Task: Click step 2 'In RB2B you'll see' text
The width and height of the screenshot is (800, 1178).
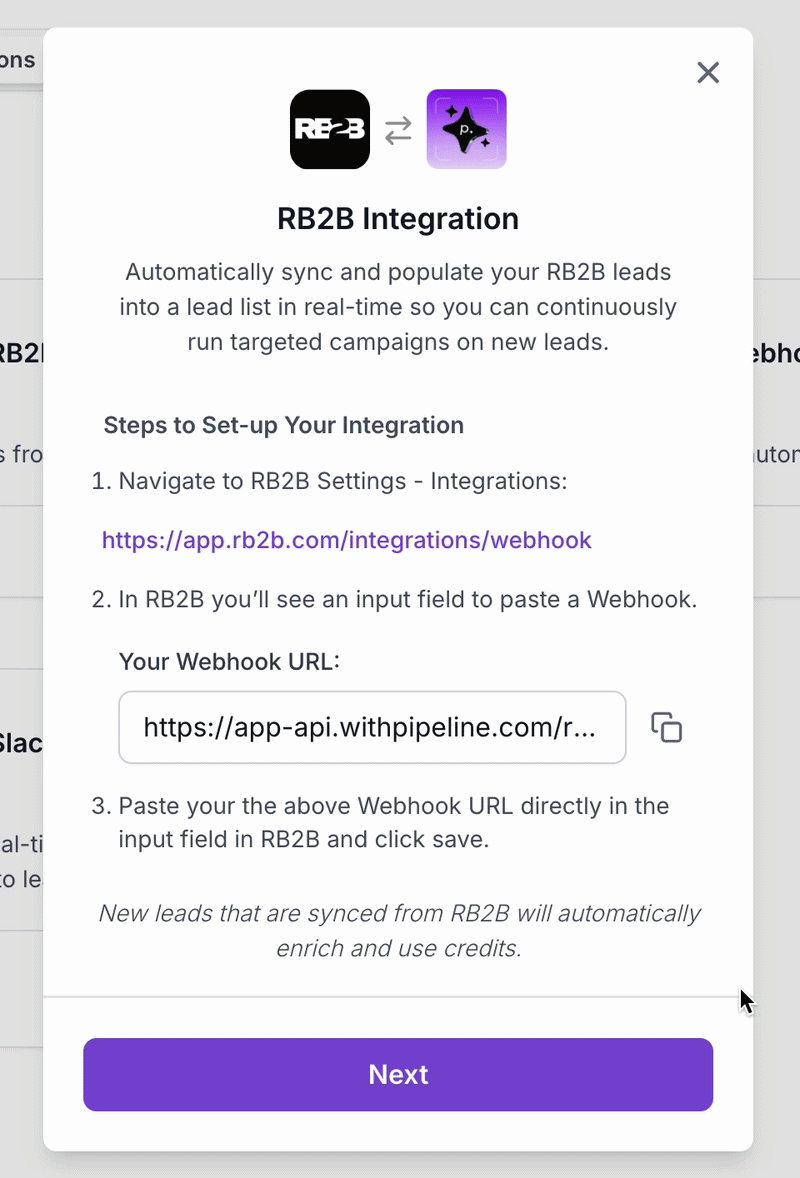Action: 408,600
